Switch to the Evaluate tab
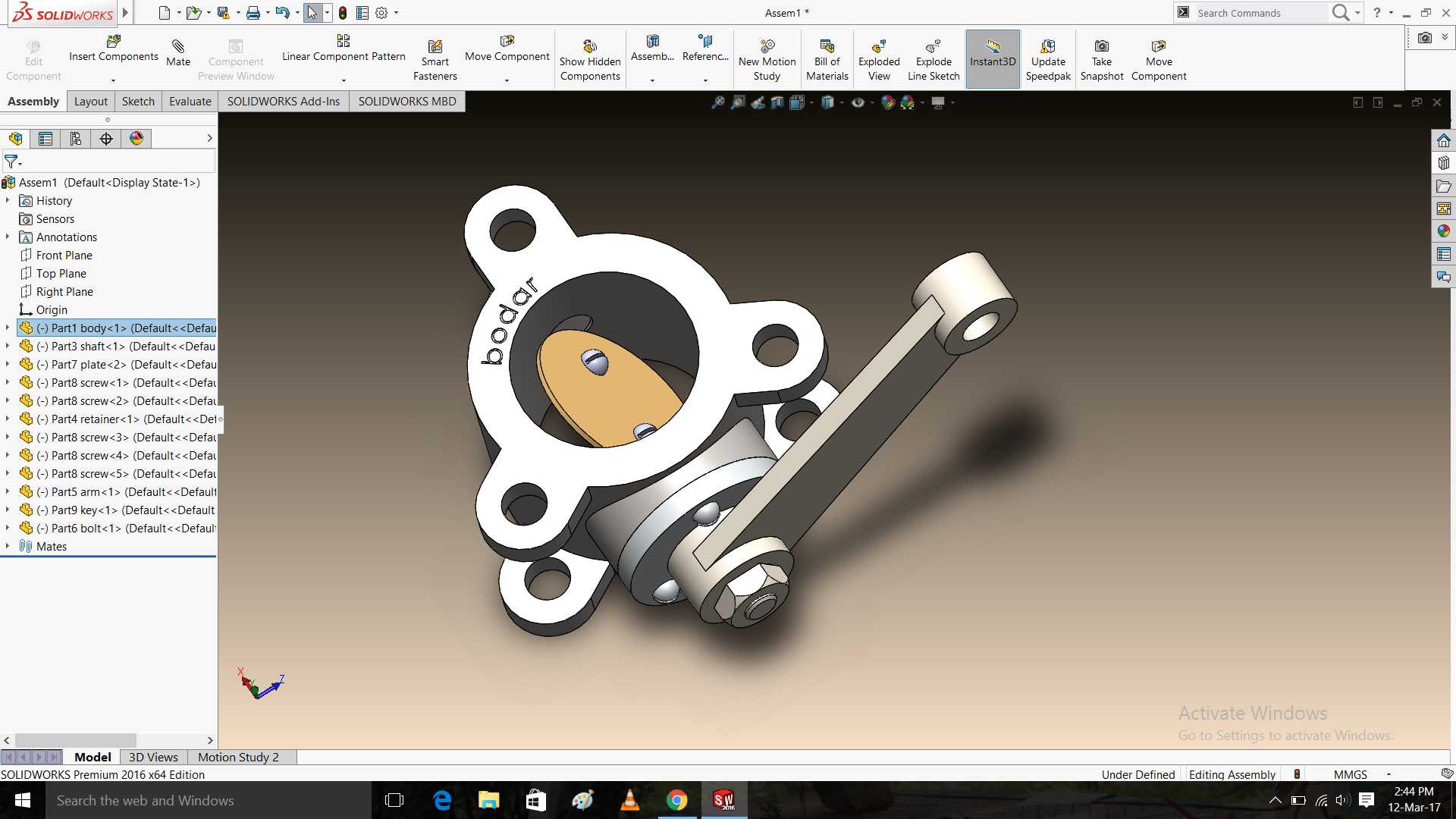Image resolution: width=1456 pixels, height=819 pixels. pos(190,102)
